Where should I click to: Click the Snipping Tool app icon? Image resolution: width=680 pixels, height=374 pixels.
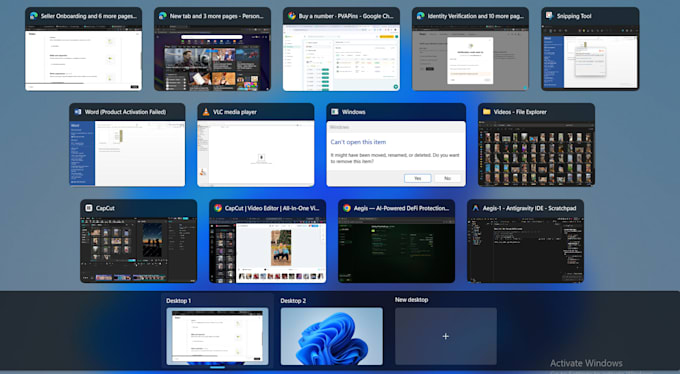(549, 16)
